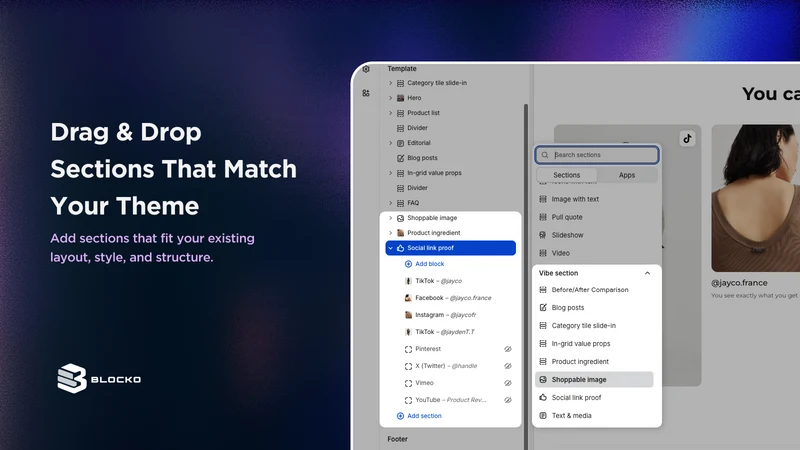Click the search magnifier icon in the section picker
Screen dimensions: 800x450
(x=545, y=155)
